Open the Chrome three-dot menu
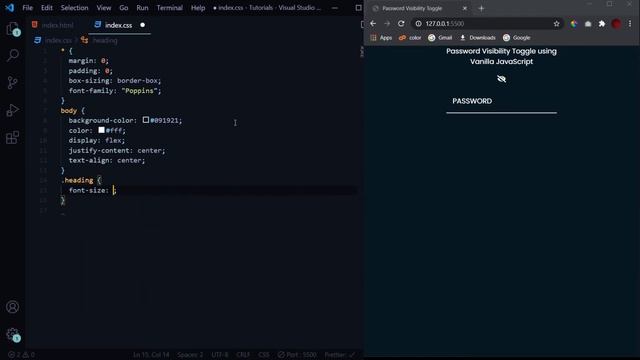The width and height of the screenshot is (640, 360). click(x=630, y=24)
